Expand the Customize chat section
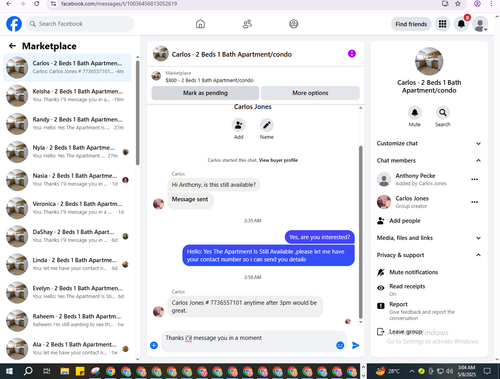 tap(429, 143)
